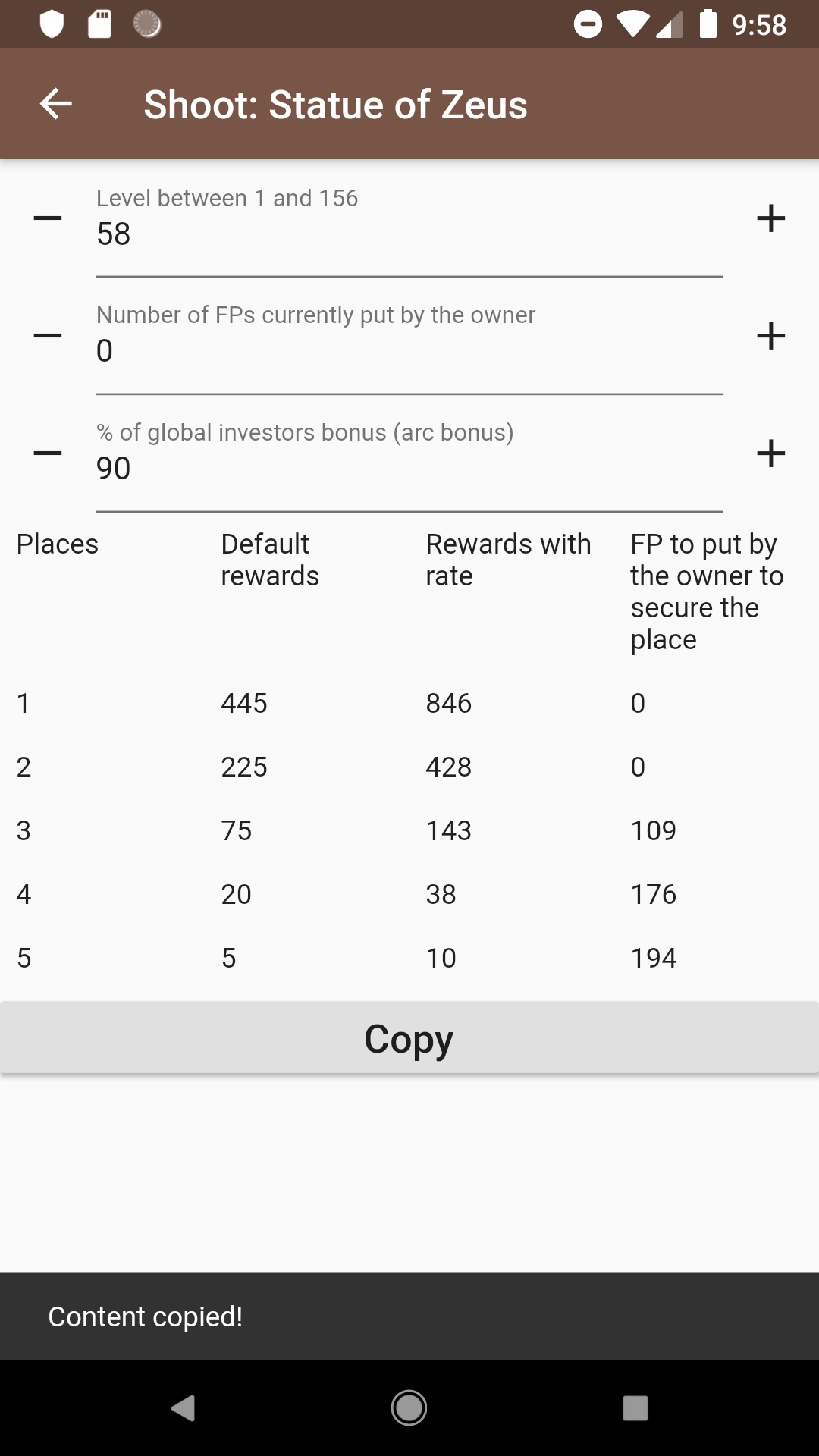Tap Android home navigation button
Screen dimensions: 819x1456
tap(409, 1408)
